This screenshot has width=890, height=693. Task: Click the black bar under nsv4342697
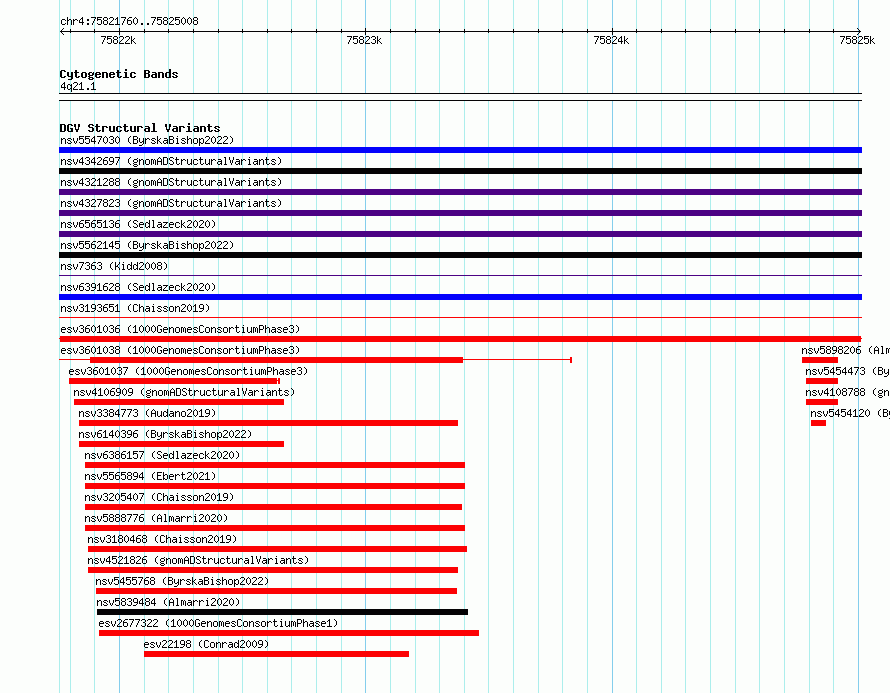tap(460, 171)
